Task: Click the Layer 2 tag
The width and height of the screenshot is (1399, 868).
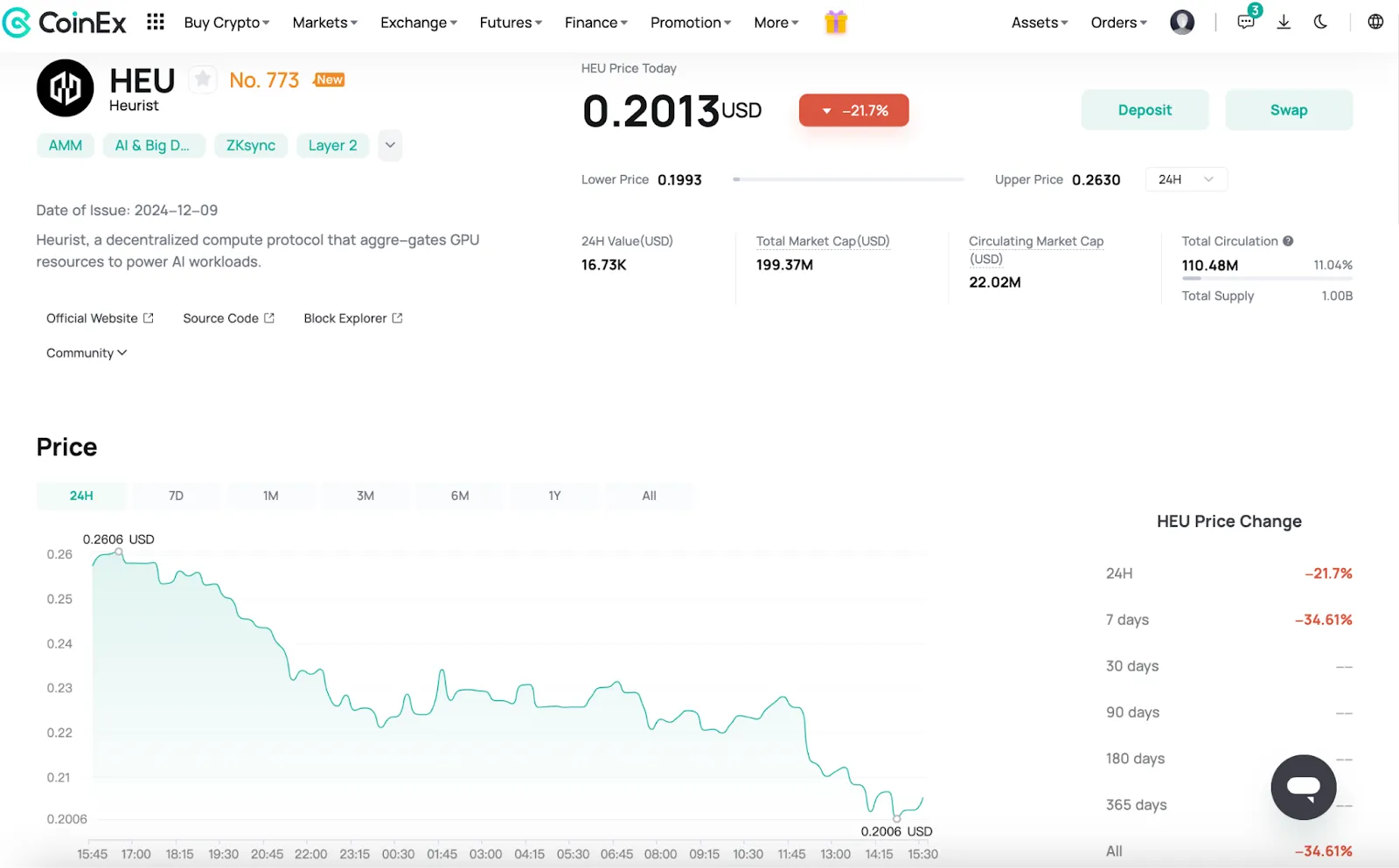Action: tap(333, 145)
